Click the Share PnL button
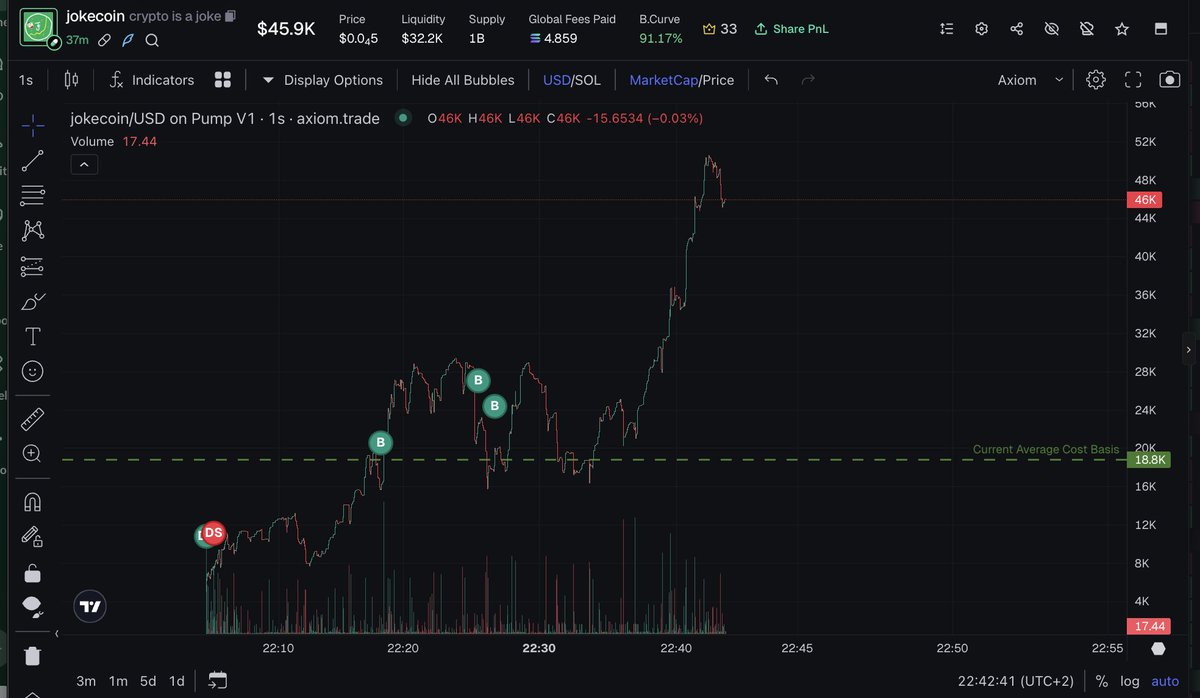The image size is (1200, 698). coord(791,29)
